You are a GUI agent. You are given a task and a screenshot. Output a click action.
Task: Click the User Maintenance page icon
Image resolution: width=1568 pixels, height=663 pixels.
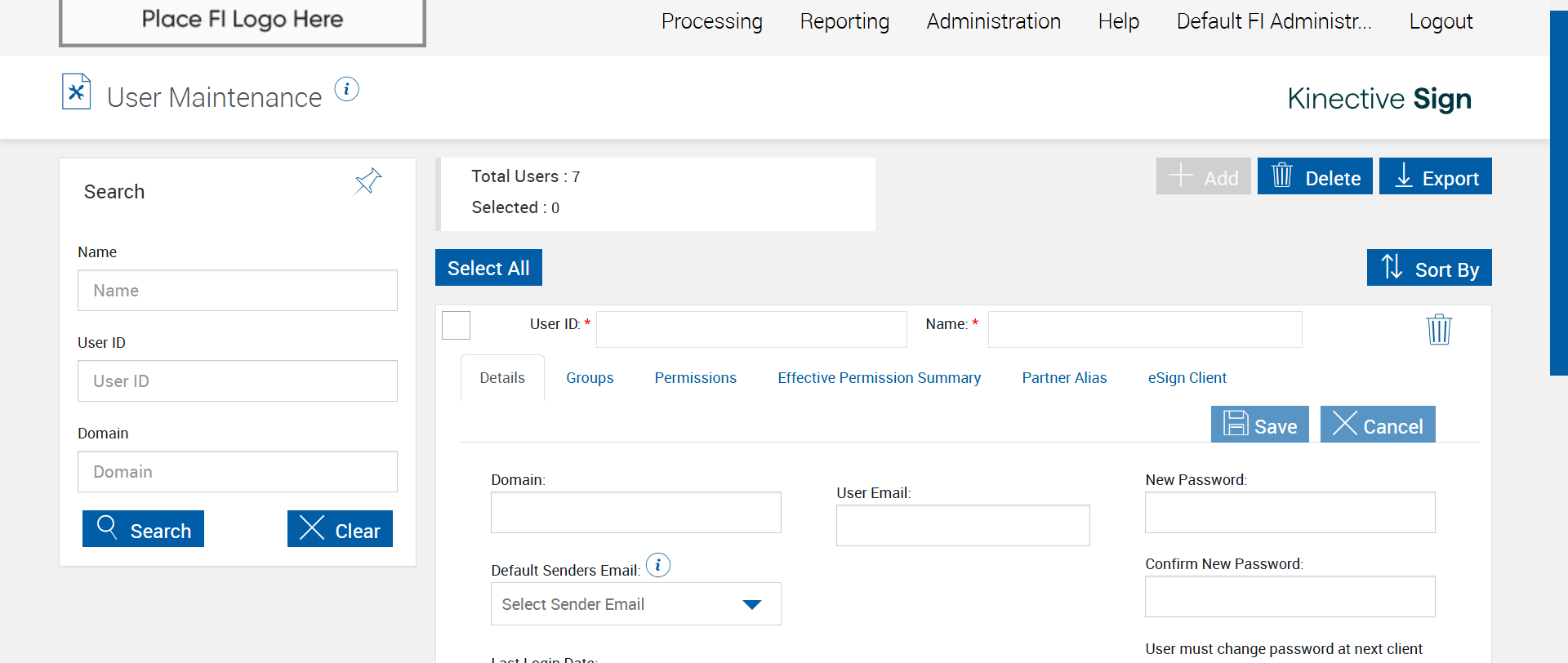click(x=76, y=91)
